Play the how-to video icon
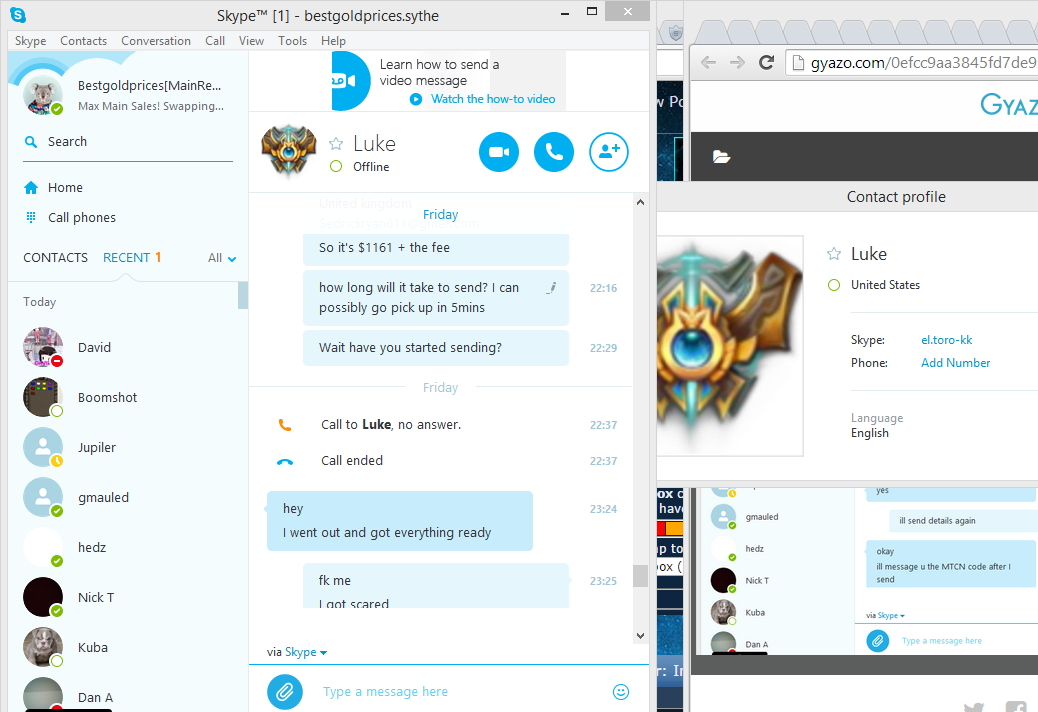Image resolution: width=1038 pixels, height=712 pixels. 416,99
